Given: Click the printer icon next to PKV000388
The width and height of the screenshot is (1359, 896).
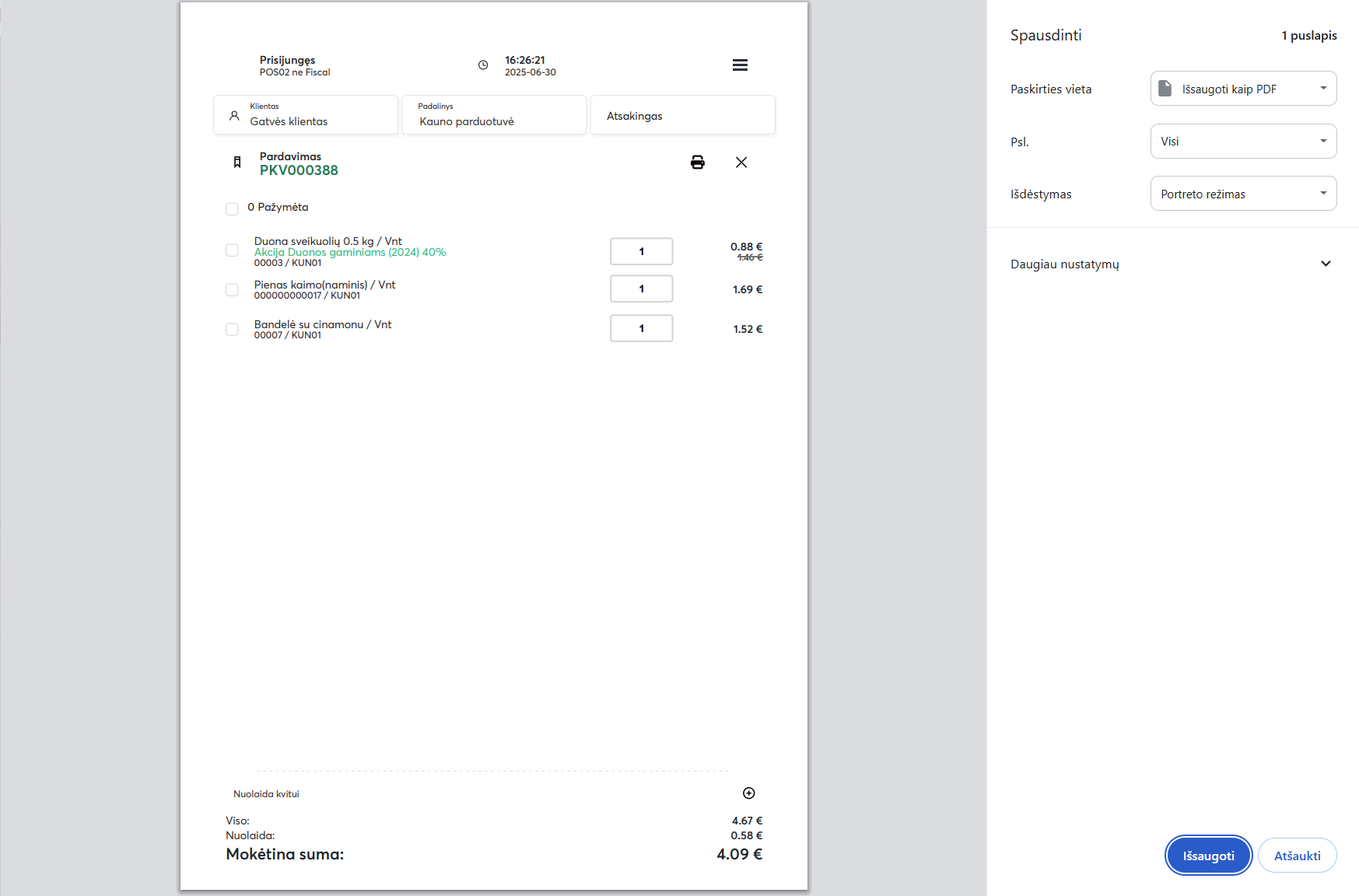Looking at the screenshot, I should tap(697, 162).
